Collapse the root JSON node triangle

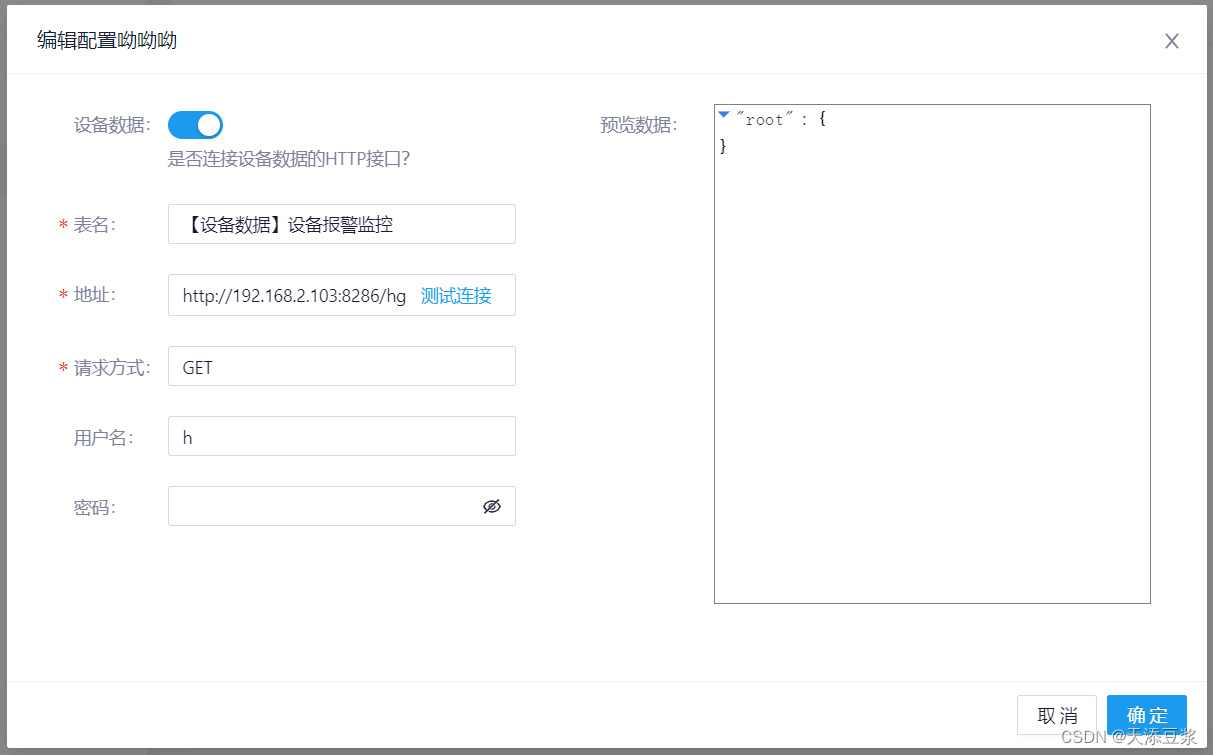click(723, 115)
